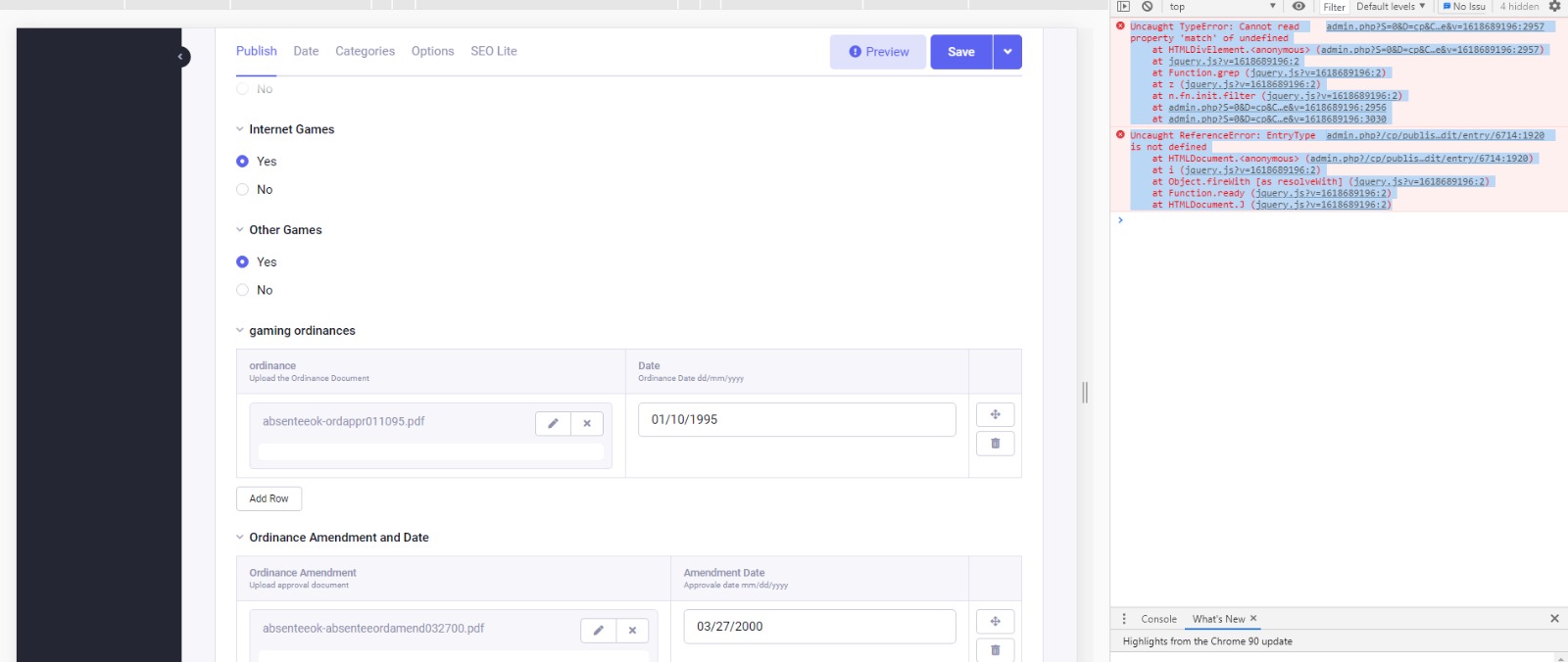Click the live expression eye icon
Screen dimensions: 1568x662
[1298, 7]
